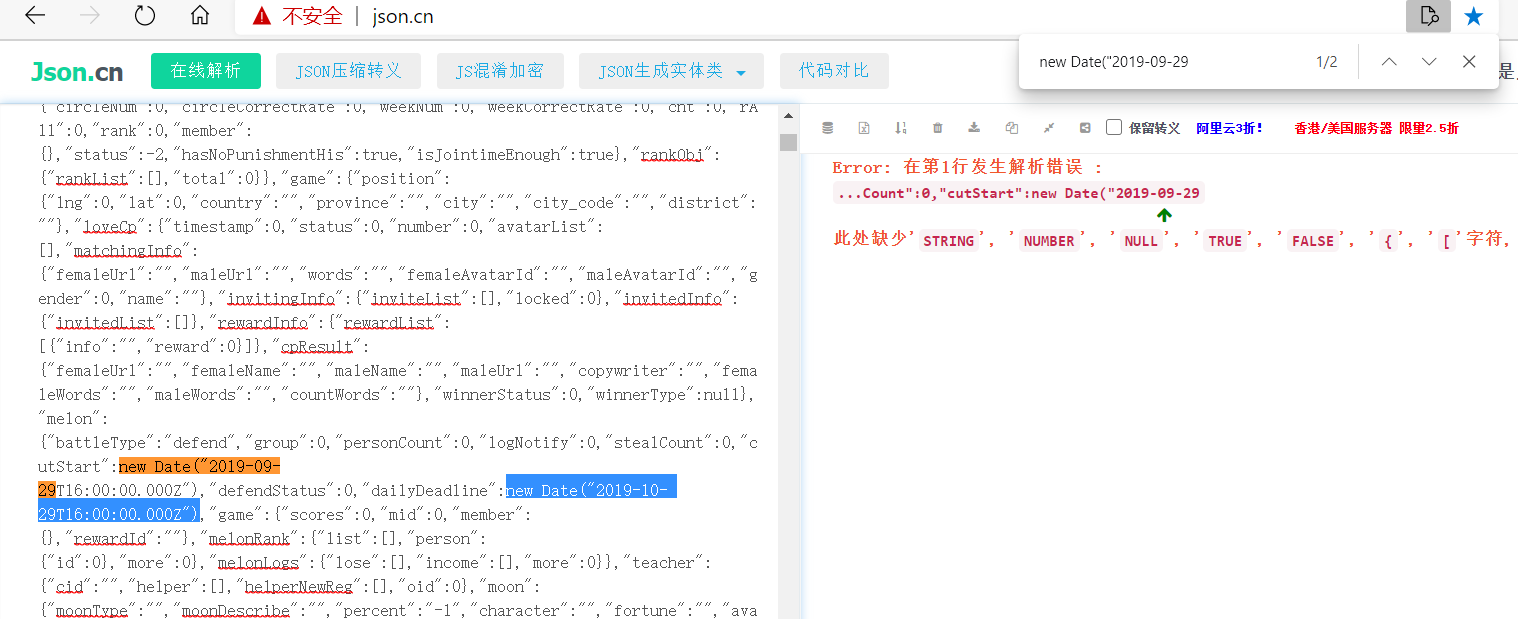
Task: Click the Excel export file icon
Action: coord(864,128)
